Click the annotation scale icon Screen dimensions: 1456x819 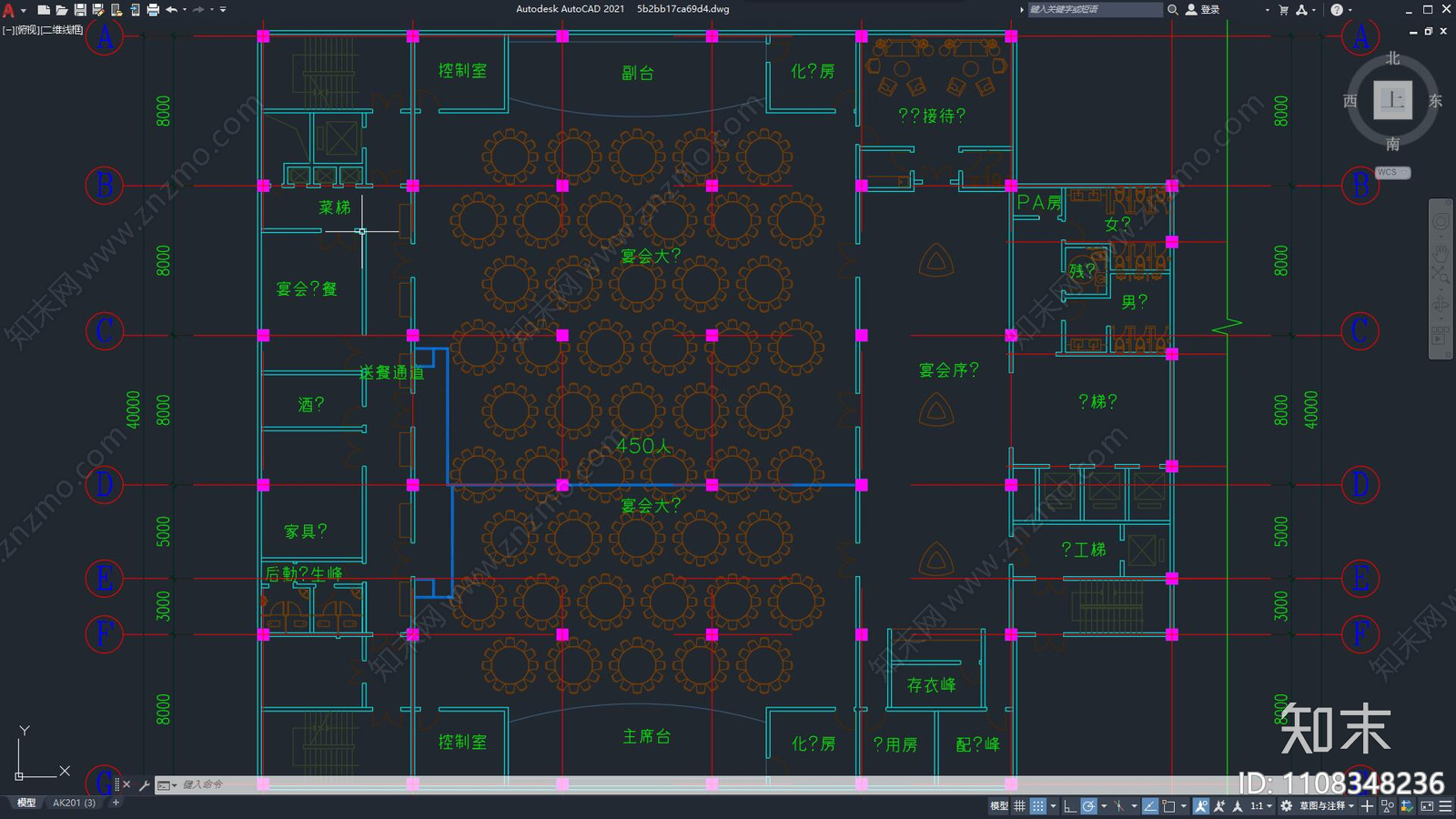click(x=1238, y=806)
